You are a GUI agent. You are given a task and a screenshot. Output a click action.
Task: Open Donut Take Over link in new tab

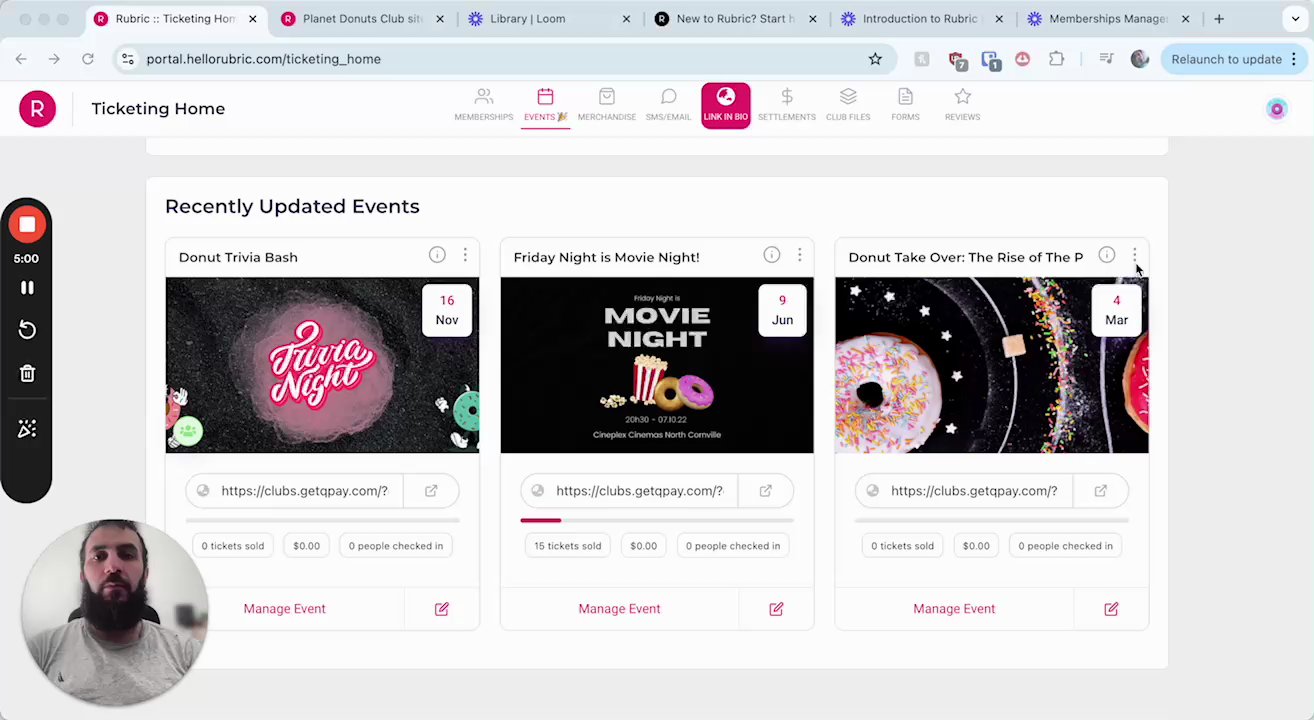[x=1101, y=491]
